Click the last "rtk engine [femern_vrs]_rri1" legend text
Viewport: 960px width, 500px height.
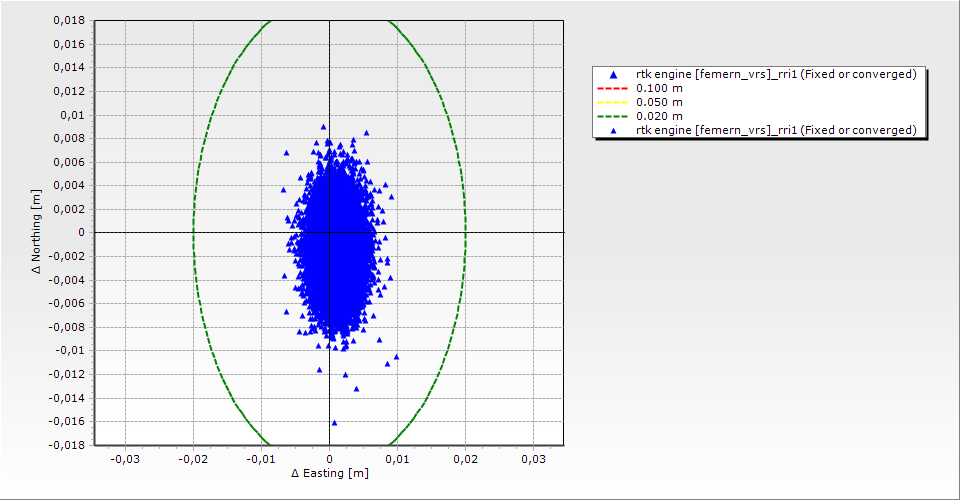(776, 131)
